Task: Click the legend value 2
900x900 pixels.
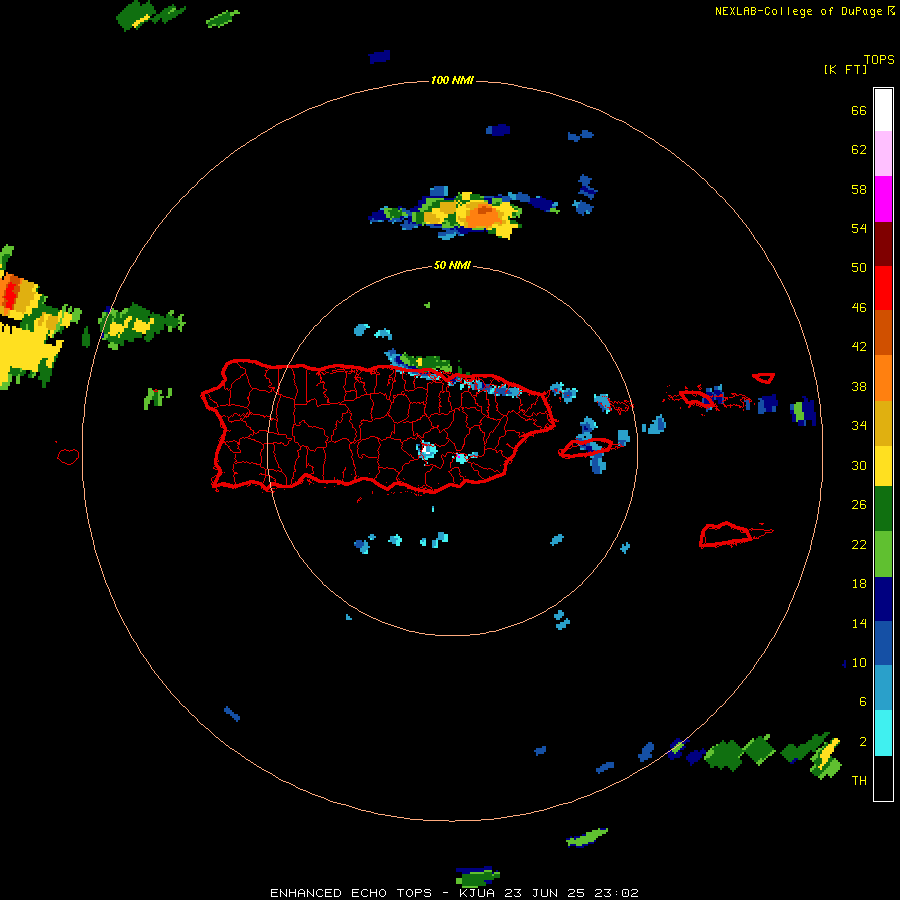Action: tap(863, 742)
